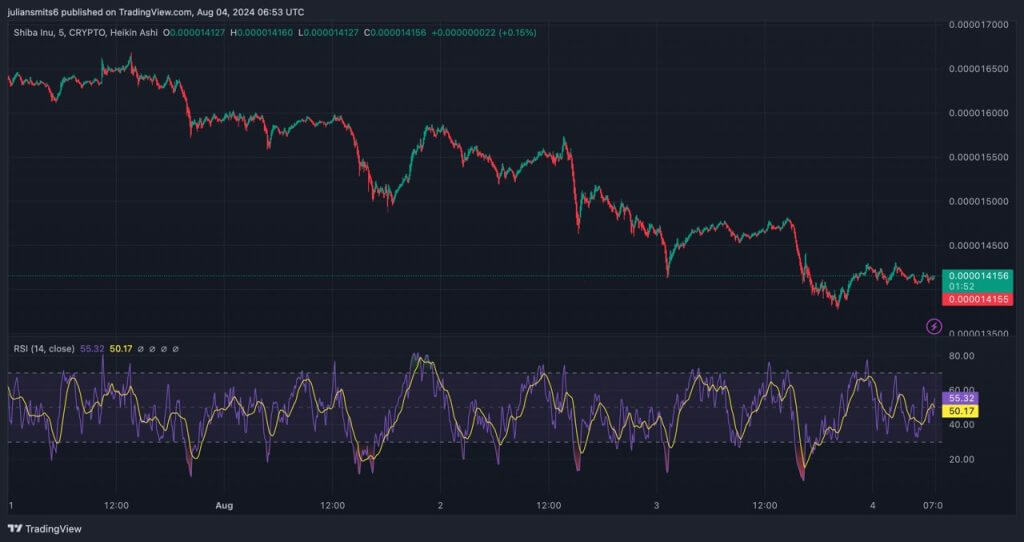1024x542 pixels.
Task: Click the purple lightning bolt icon
Action: (x=935, y=325)
